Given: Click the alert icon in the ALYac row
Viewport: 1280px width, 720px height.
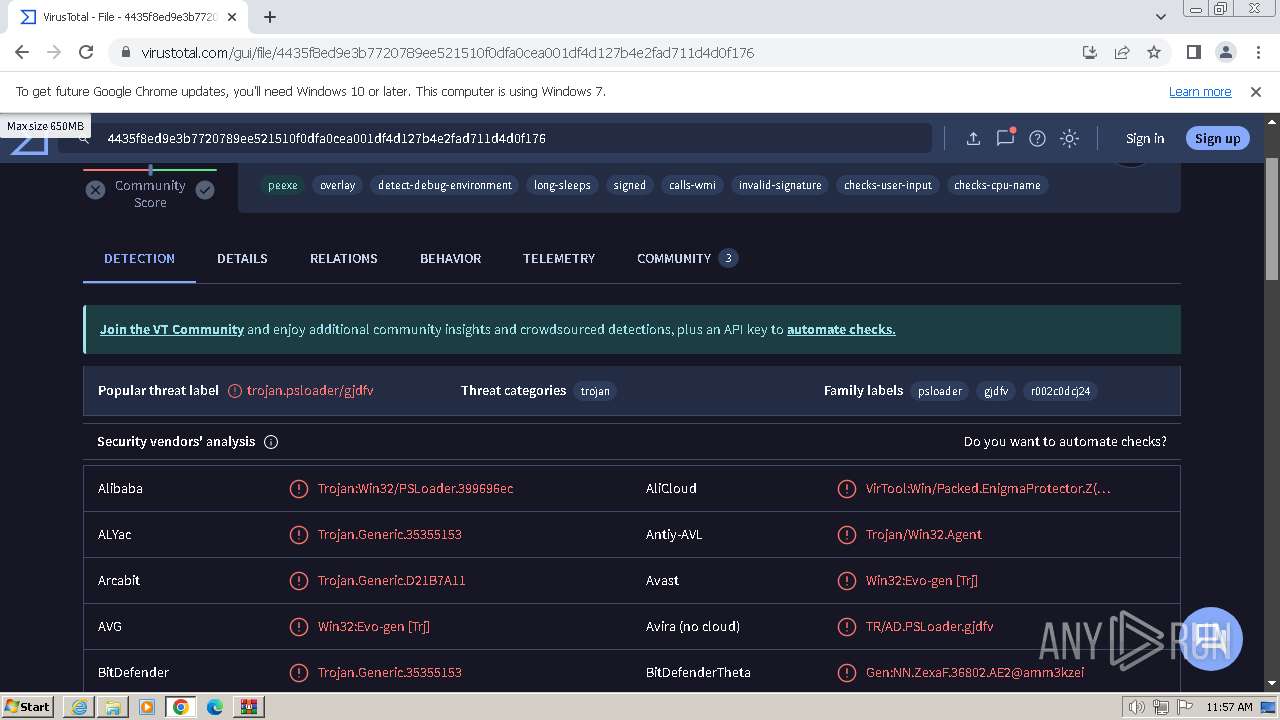Looking at the screenshot, I should 298,535.
